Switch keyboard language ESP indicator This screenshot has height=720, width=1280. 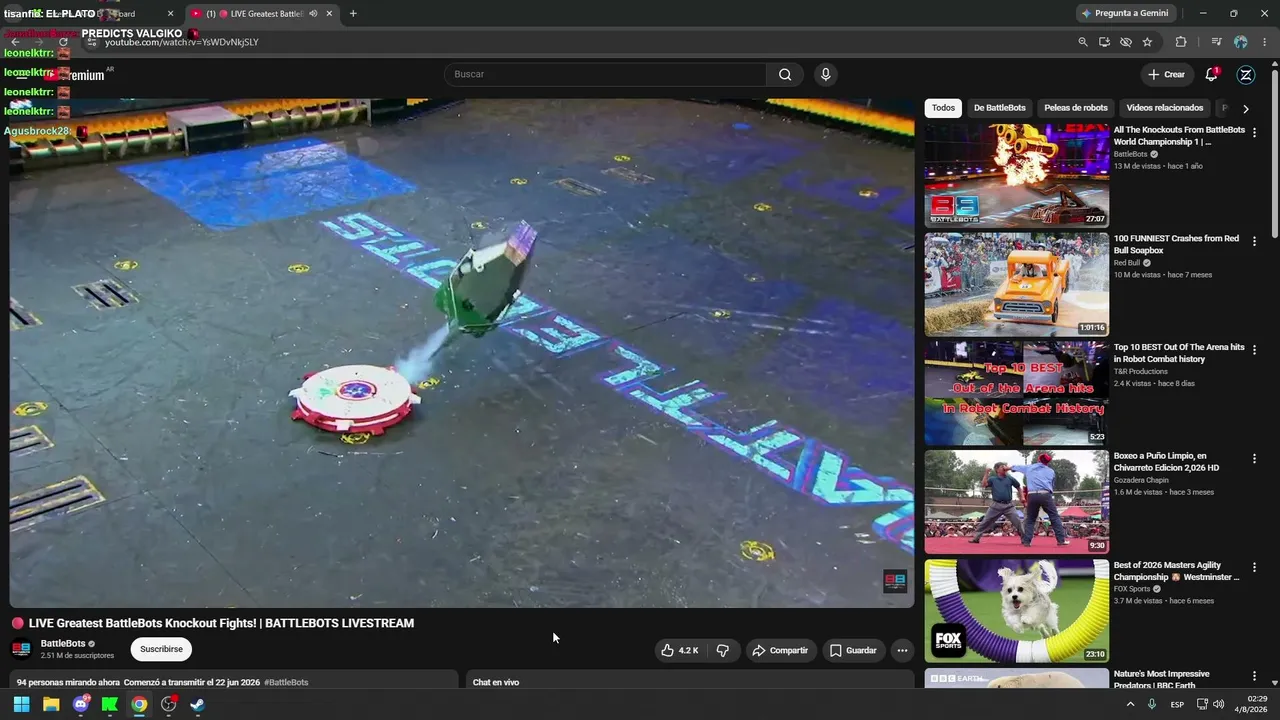[x=1178, y=704]
